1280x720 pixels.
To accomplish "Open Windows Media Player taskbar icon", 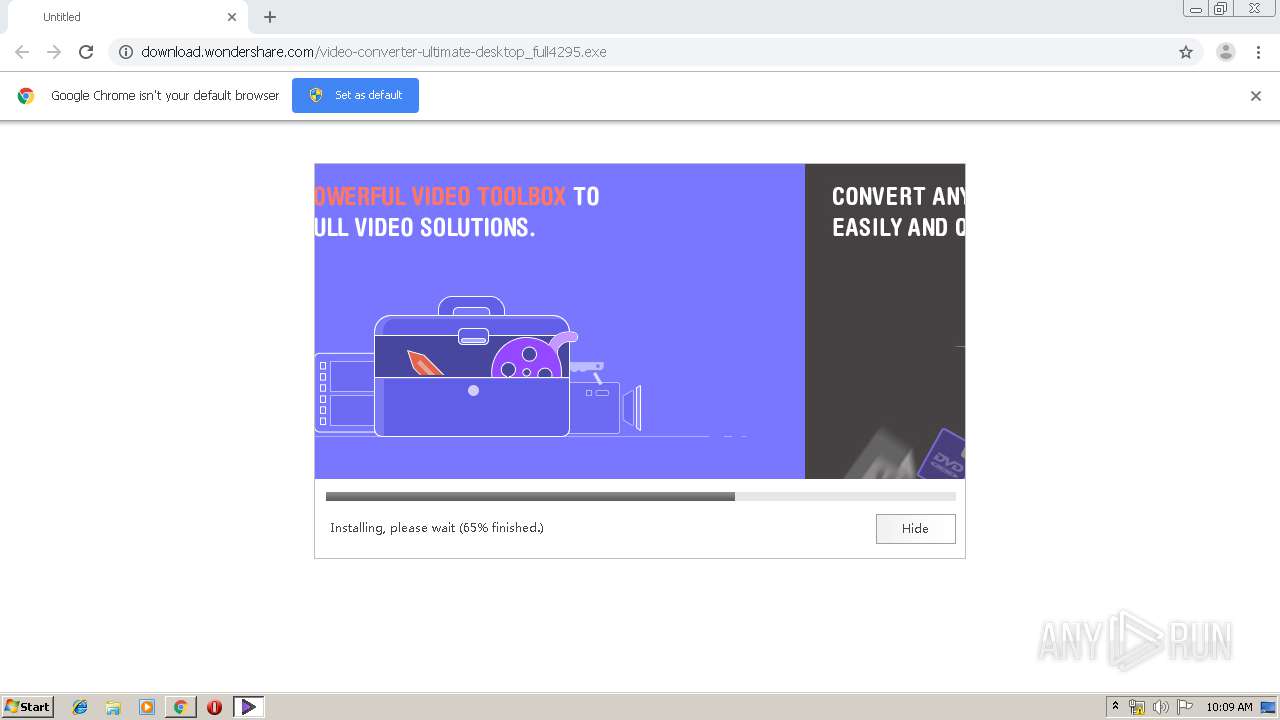I will click(x=147, y=707).
